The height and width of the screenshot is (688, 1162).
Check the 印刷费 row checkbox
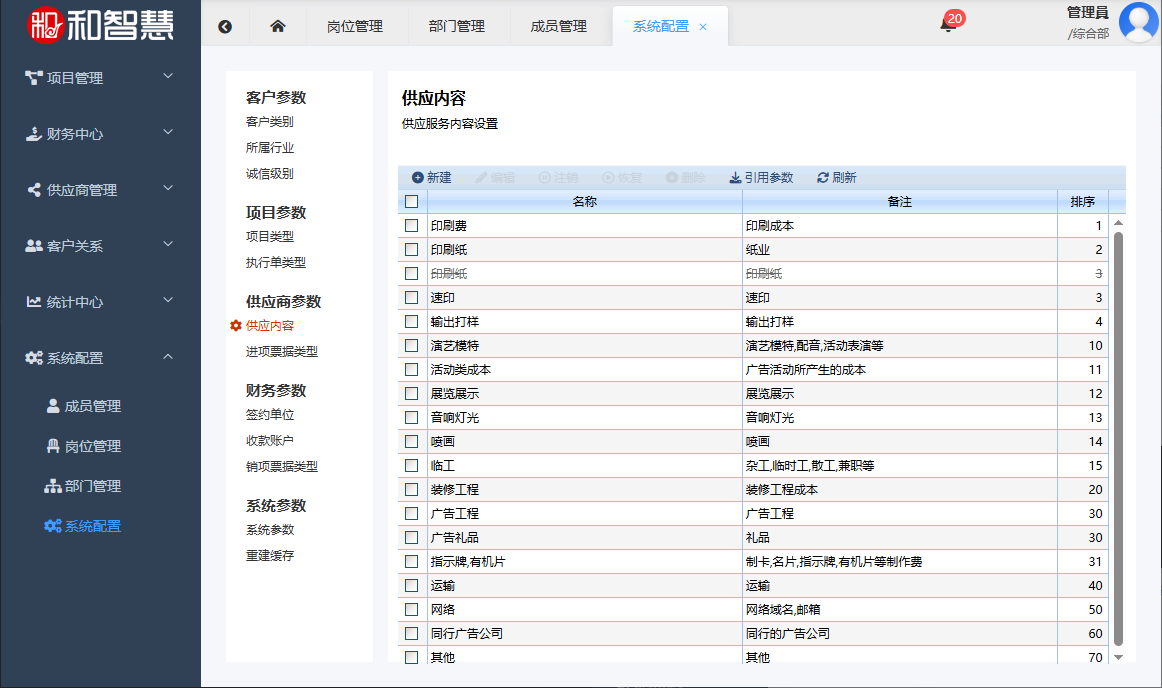(x=412, y=225)
